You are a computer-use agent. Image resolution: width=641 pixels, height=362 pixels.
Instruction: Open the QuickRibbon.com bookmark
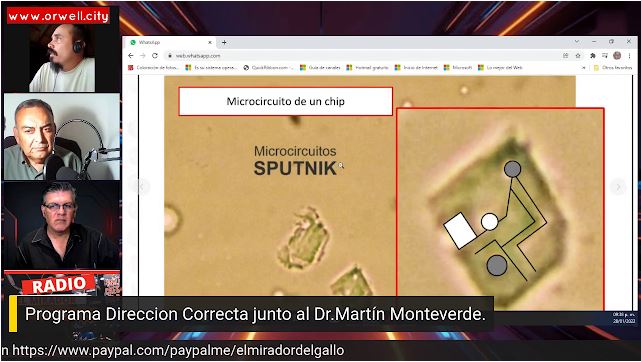tap(268, 68)
